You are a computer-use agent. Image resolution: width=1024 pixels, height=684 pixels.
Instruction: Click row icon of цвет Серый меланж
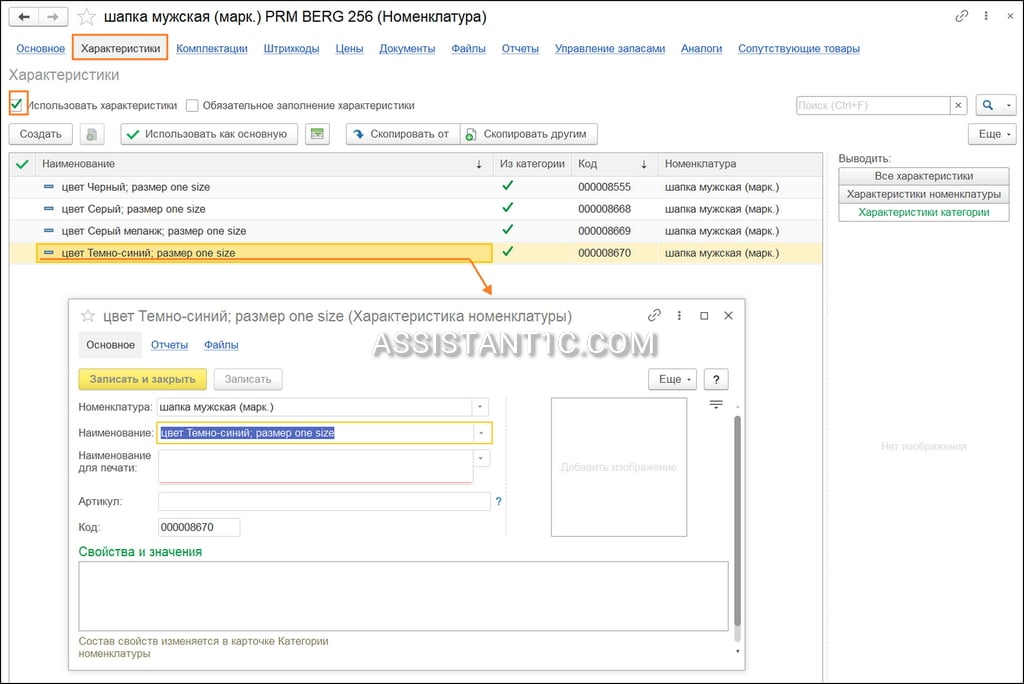click(48, 231)
